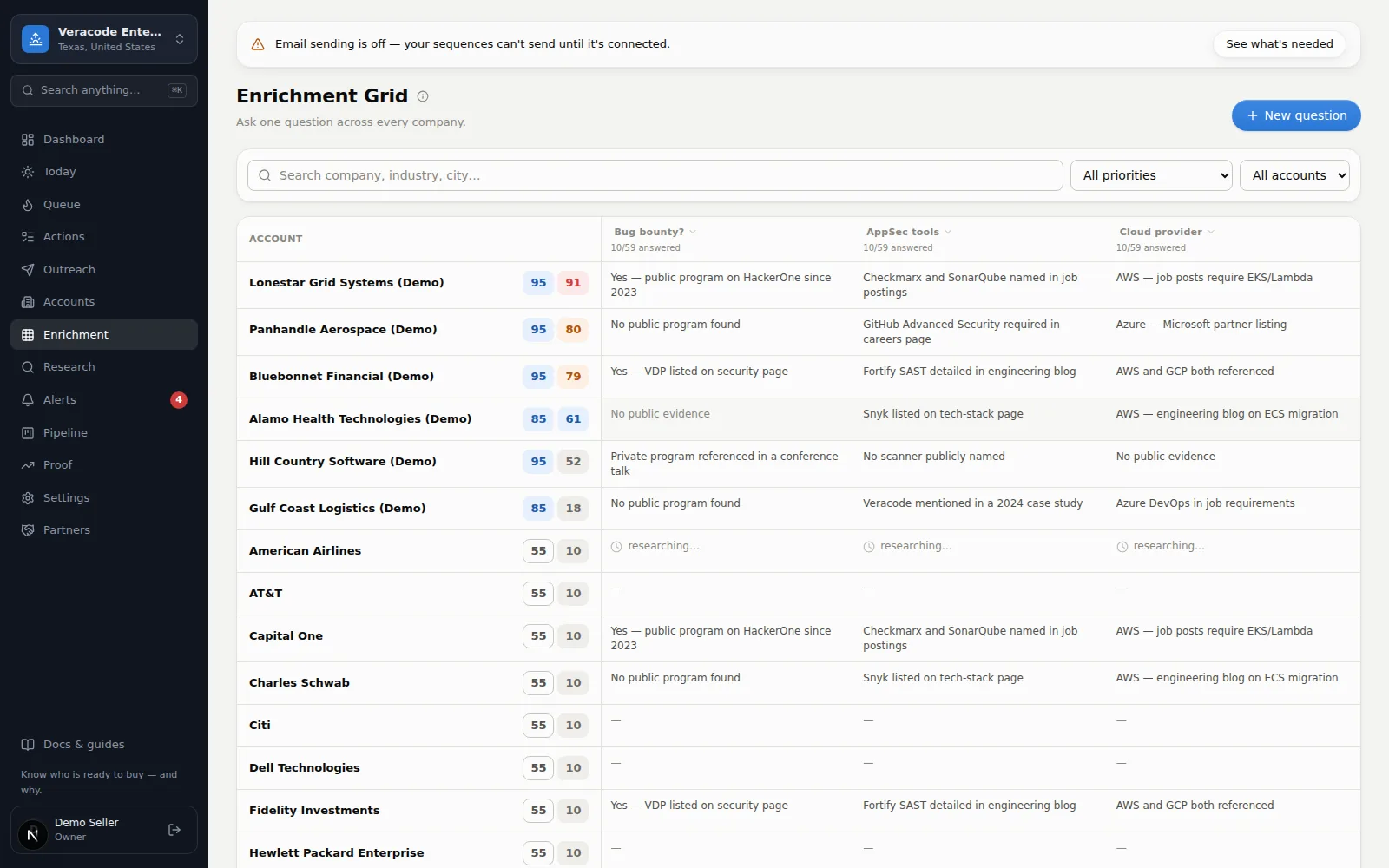Click the clock icon in American Airlines bug bounty cell
The image size is (1389, 868).
pos(616,547)
